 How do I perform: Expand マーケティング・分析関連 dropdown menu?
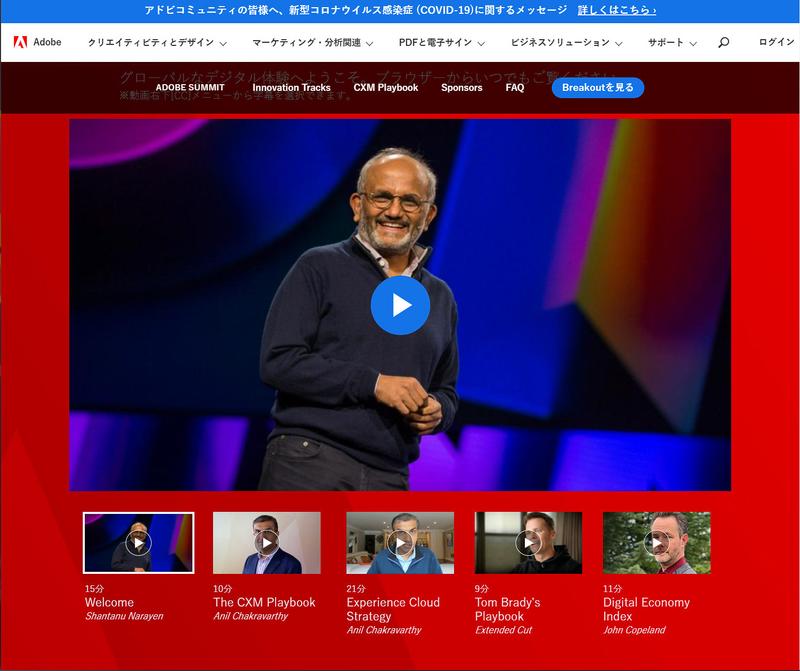click(x=312, y=43)
